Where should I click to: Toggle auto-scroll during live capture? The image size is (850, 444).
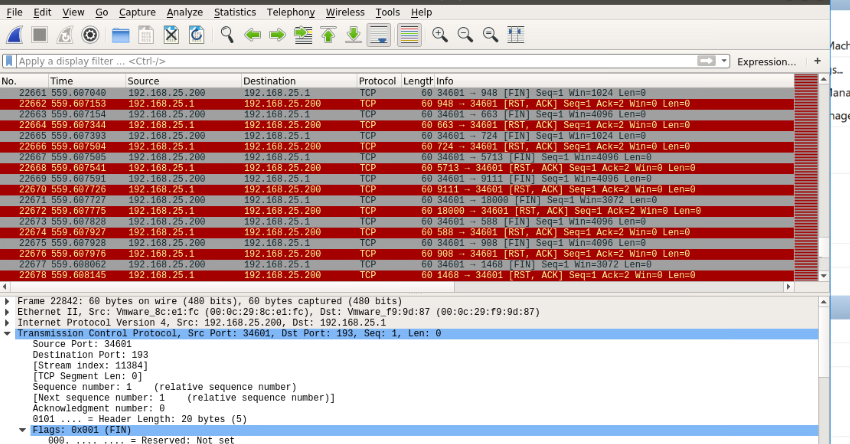pyautogui.click(x=379, y=35)
